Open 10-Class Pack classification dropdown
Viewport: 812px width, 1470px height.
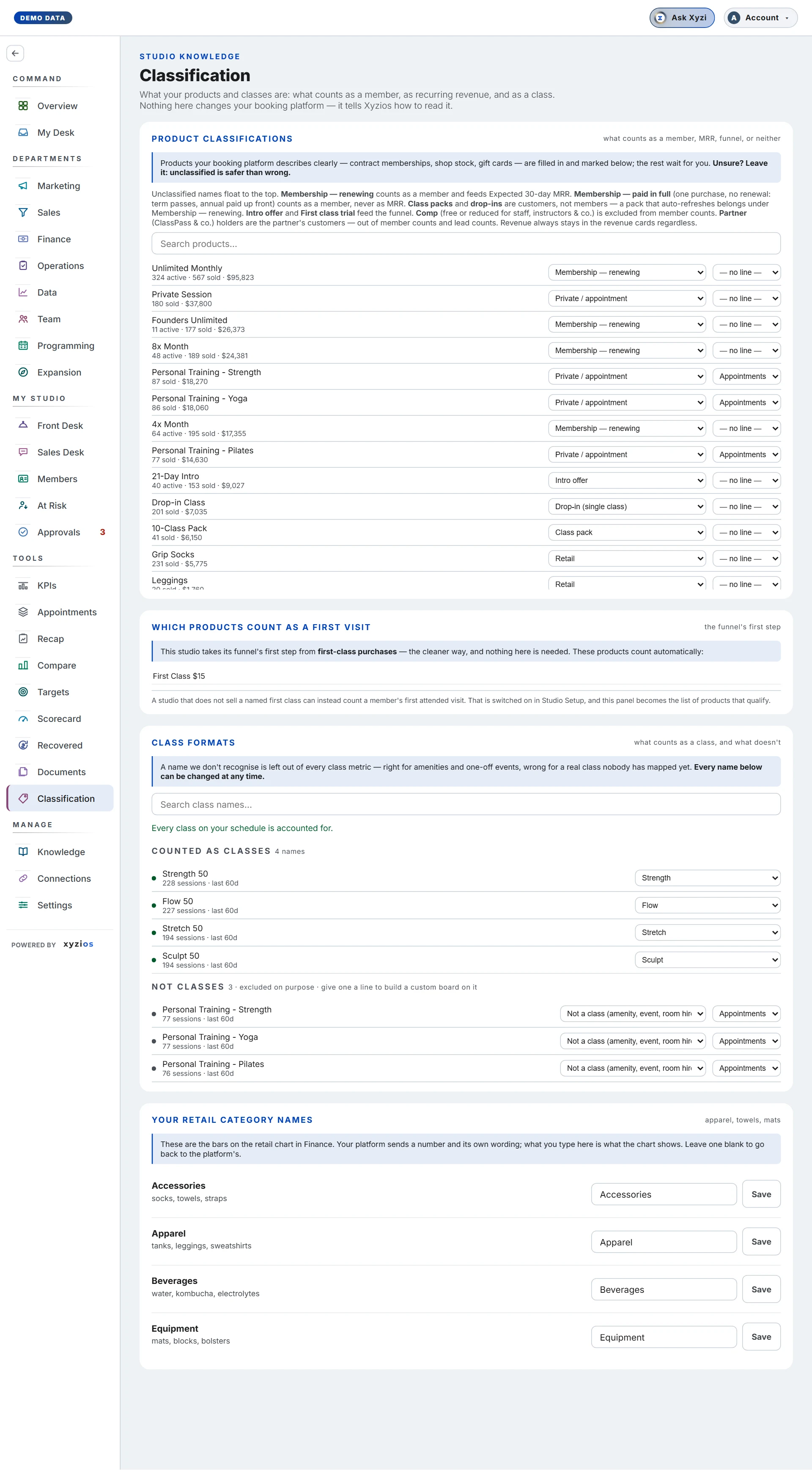pyautogui.click(x=626, y=532)
